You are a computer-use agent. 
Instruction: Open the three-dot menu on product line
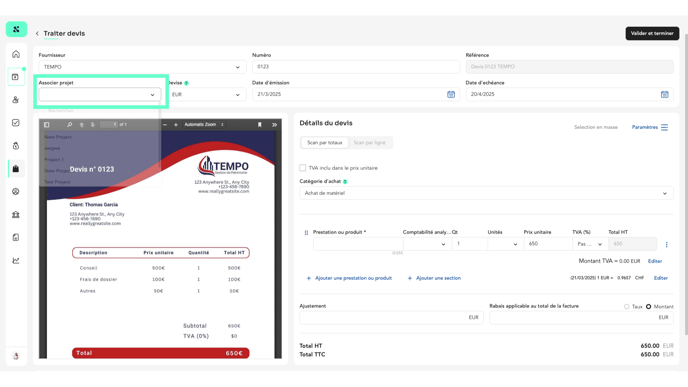point(666,244)
